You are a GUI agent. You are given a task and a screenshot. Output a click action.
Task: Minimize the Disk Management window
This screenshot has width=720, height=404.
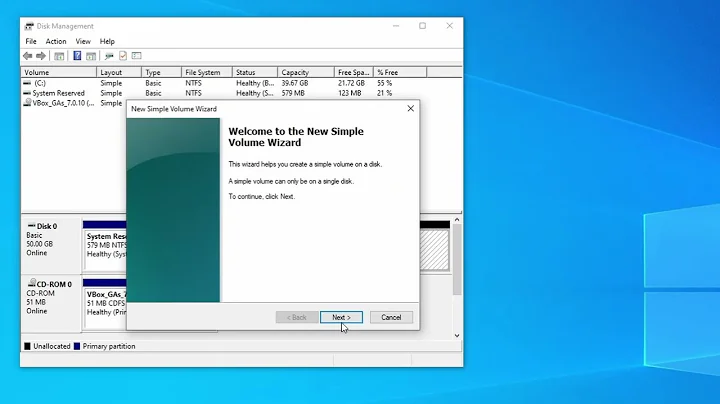pyautogui.click(x=396, y=26)
